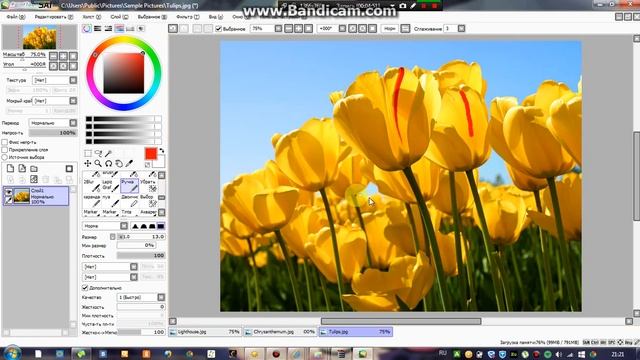640x360 pixels.
Task: Open the second [Нет] brush texture dropdown
Action: (x=110, y=277)
